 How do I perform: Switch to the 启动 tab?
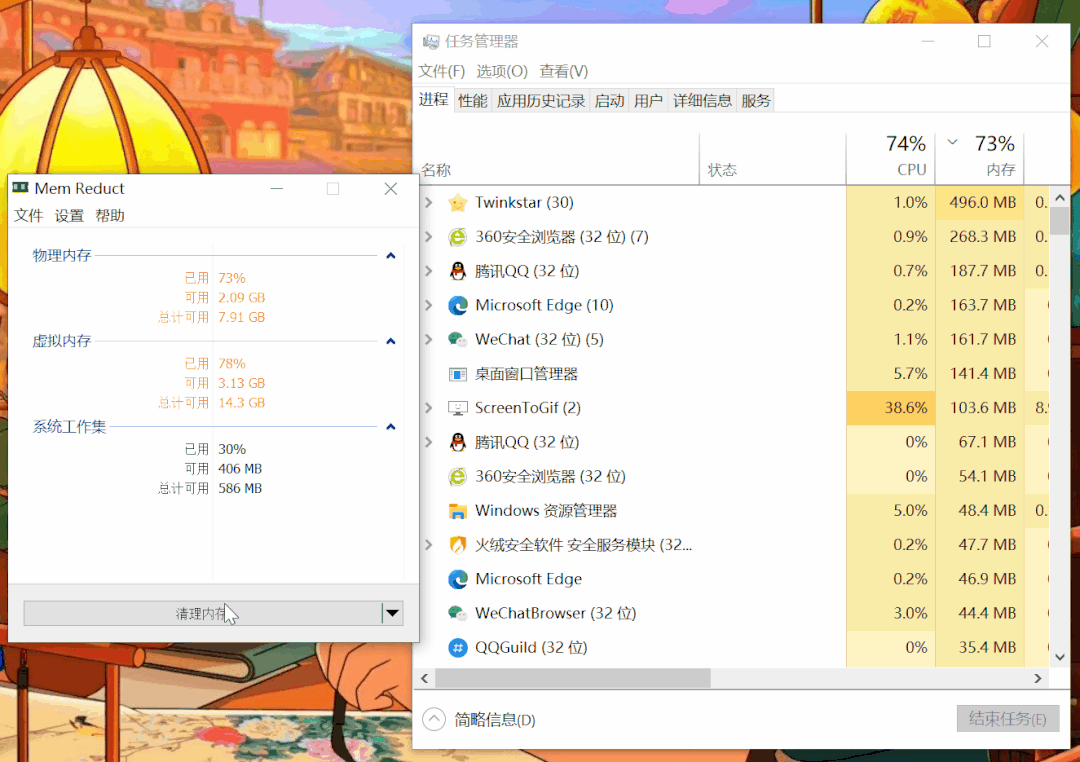pos(609,101)
